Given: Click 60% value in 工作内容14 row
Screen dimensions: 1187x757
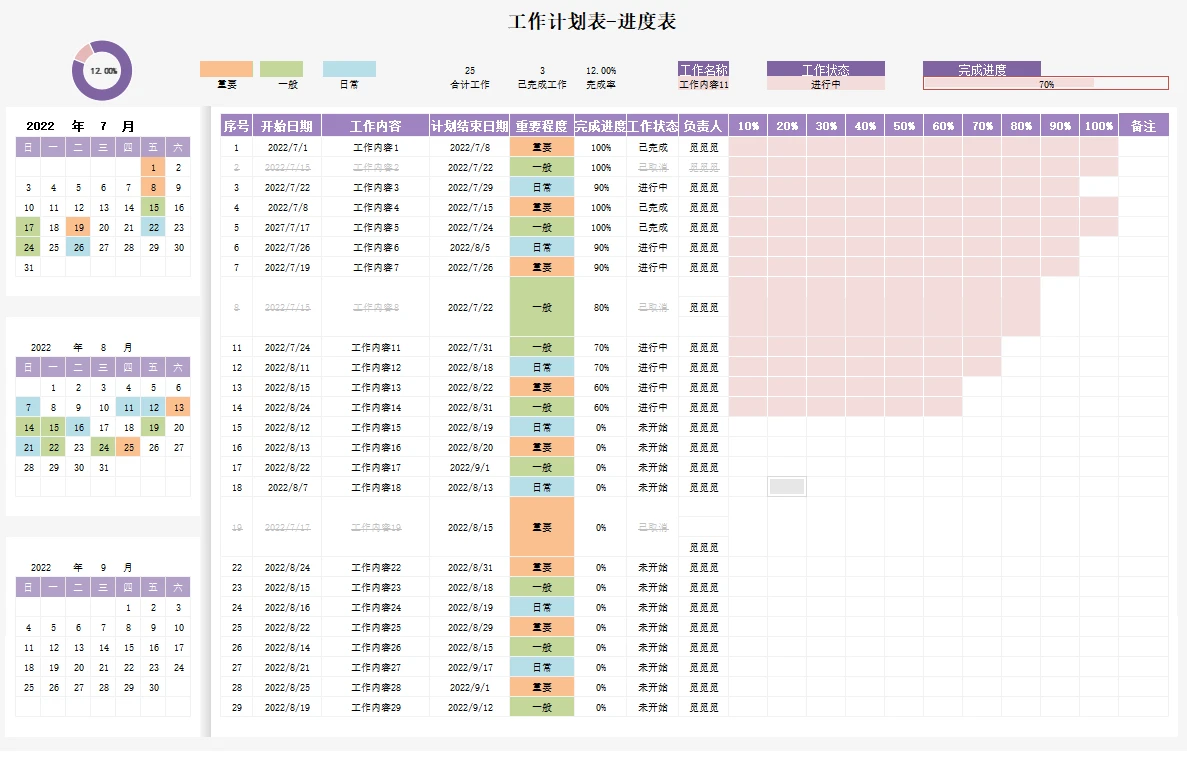Looking at the screenshot, I should click(601, 407).
